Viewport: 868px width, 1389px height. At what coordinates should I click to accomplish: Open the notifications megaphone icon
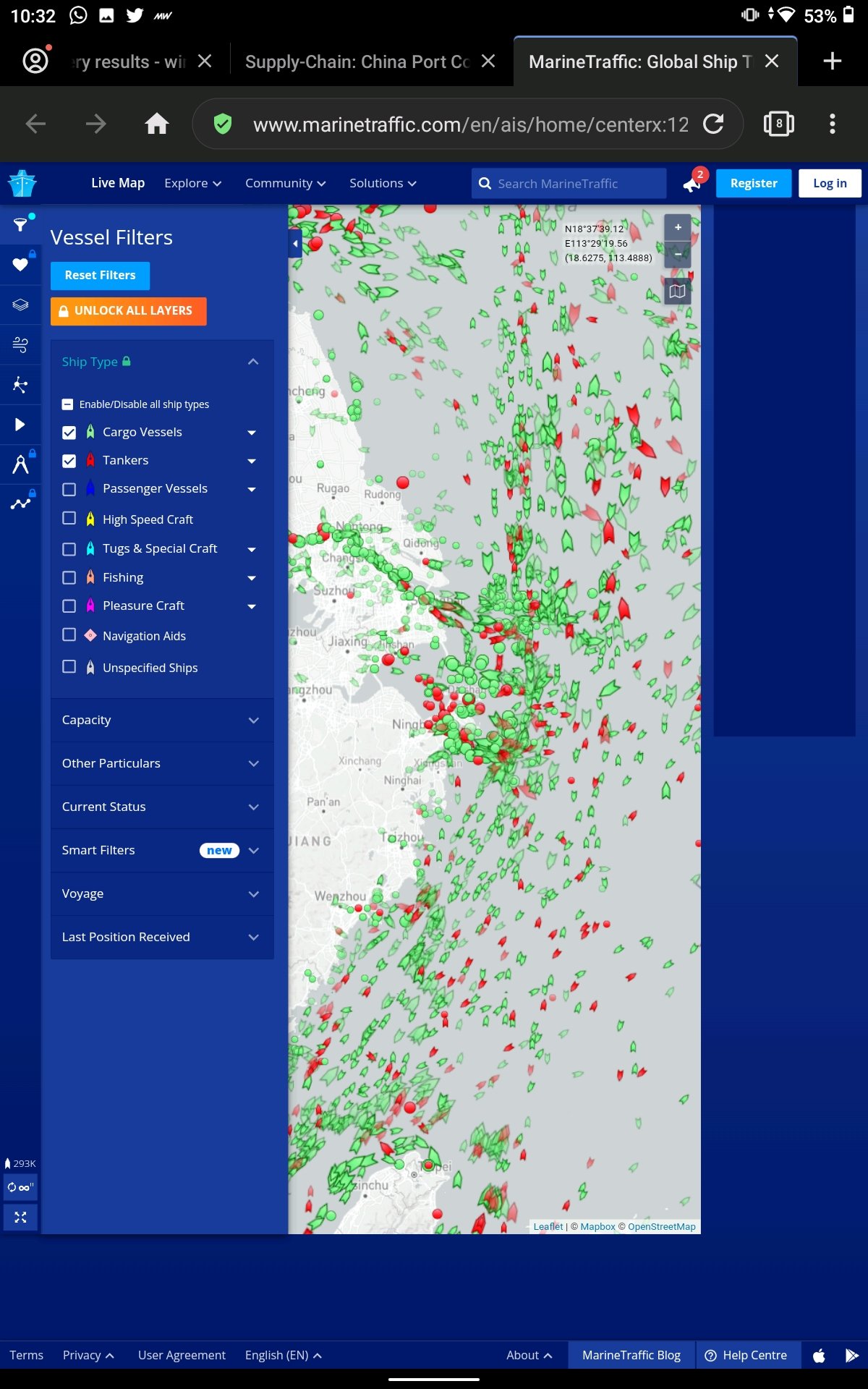(693, 184)
